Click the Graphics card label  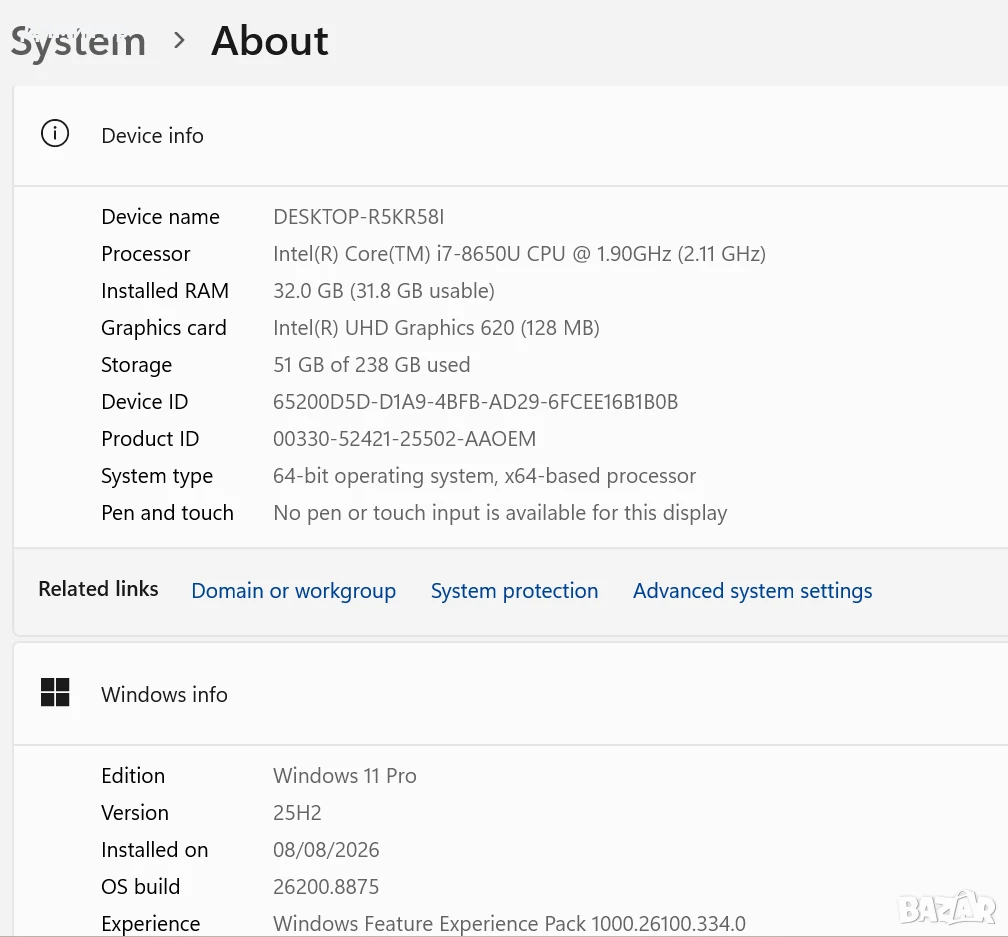coord(164,328)
